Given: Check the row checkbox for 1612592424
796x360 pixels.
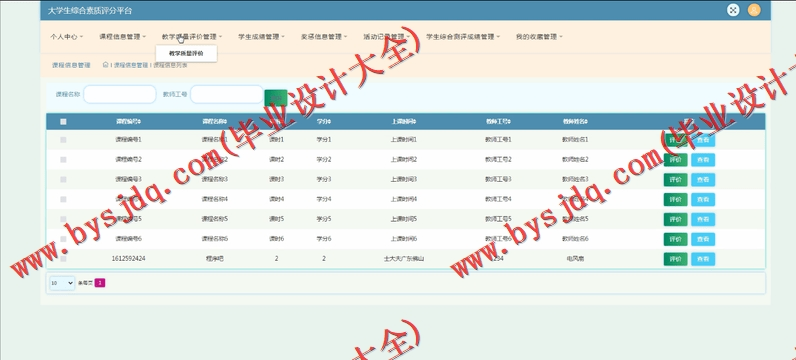Looking at the screenshot, I should coord(63,258).
